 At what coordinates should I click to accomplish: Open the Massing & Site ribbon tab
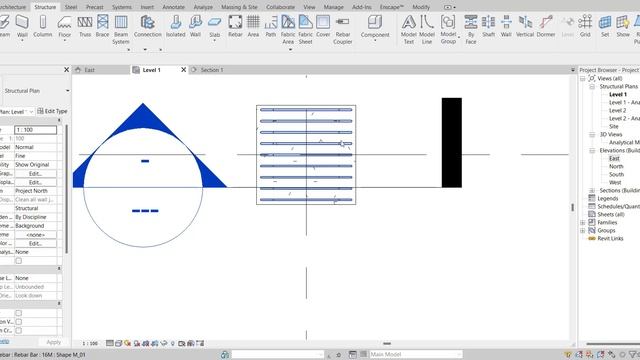pos(239,7)
